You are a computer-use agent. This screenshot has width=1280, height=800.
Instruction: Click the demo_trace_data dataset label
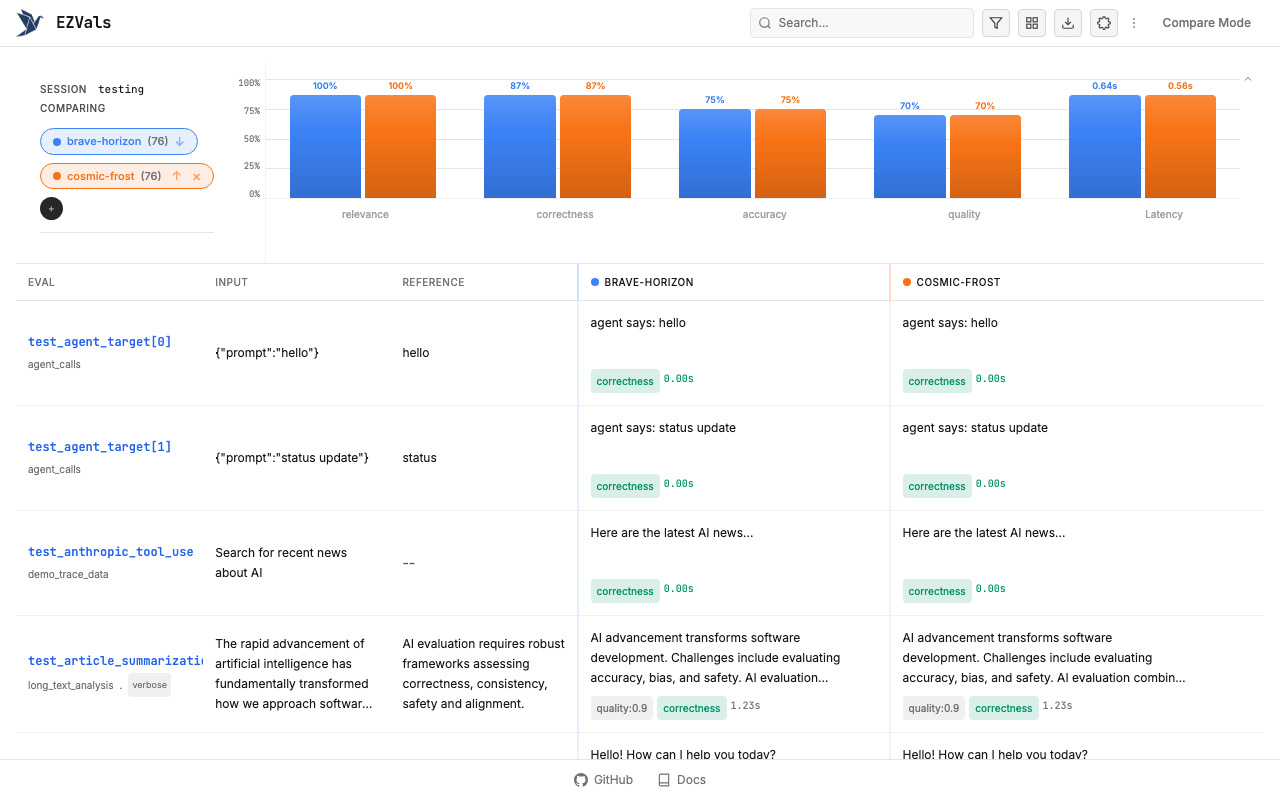click(68, 574)
